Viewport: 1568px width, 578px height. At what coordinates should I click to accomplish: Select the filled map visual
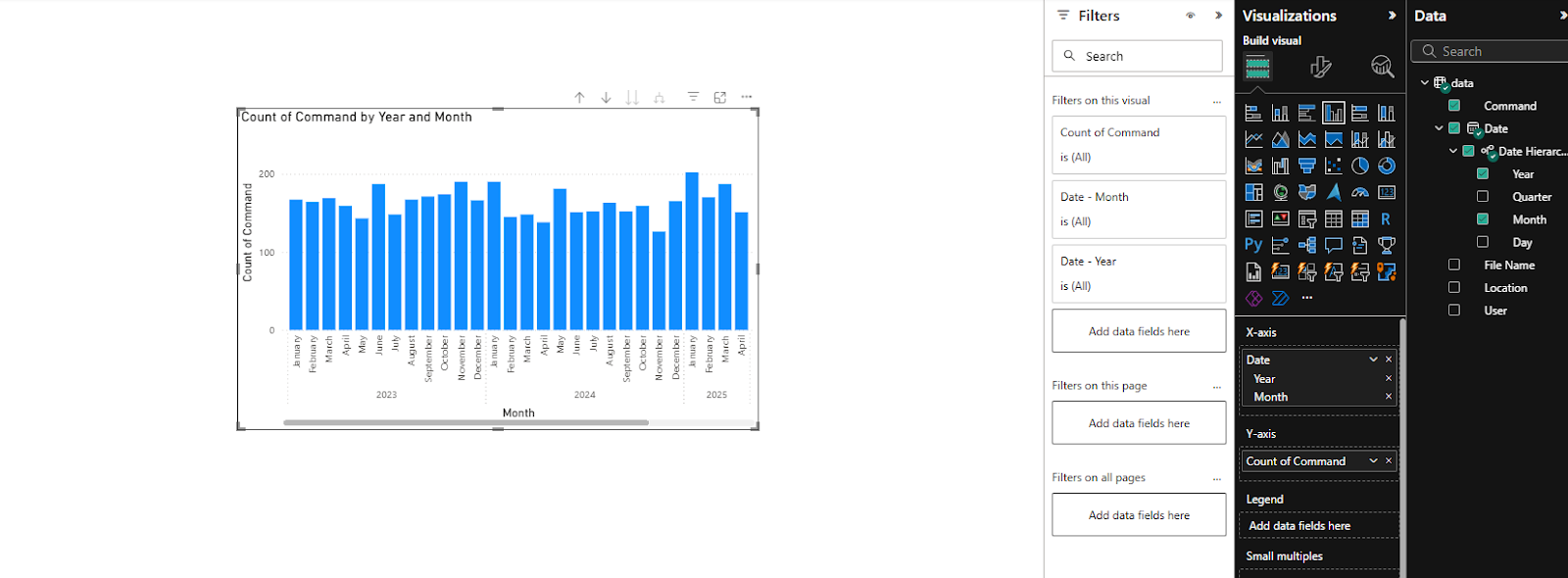click(x=1306, y=192)
